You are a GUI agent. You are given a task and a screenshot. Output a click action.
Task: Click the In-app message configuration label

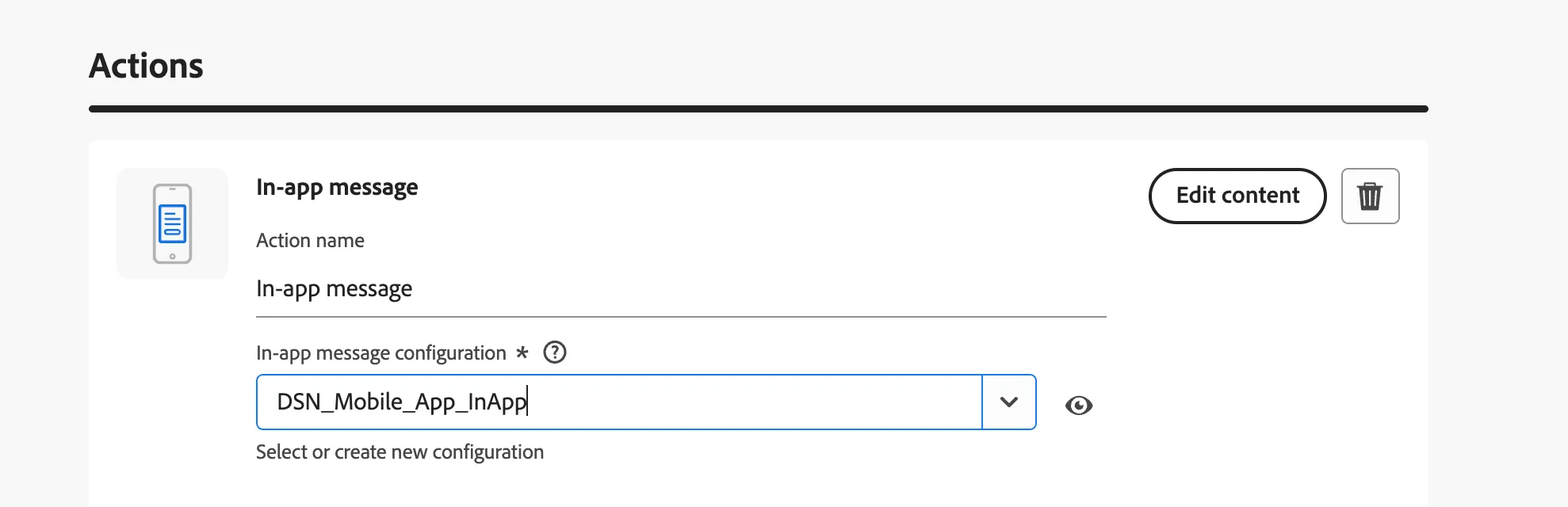[x=381, y=353]
